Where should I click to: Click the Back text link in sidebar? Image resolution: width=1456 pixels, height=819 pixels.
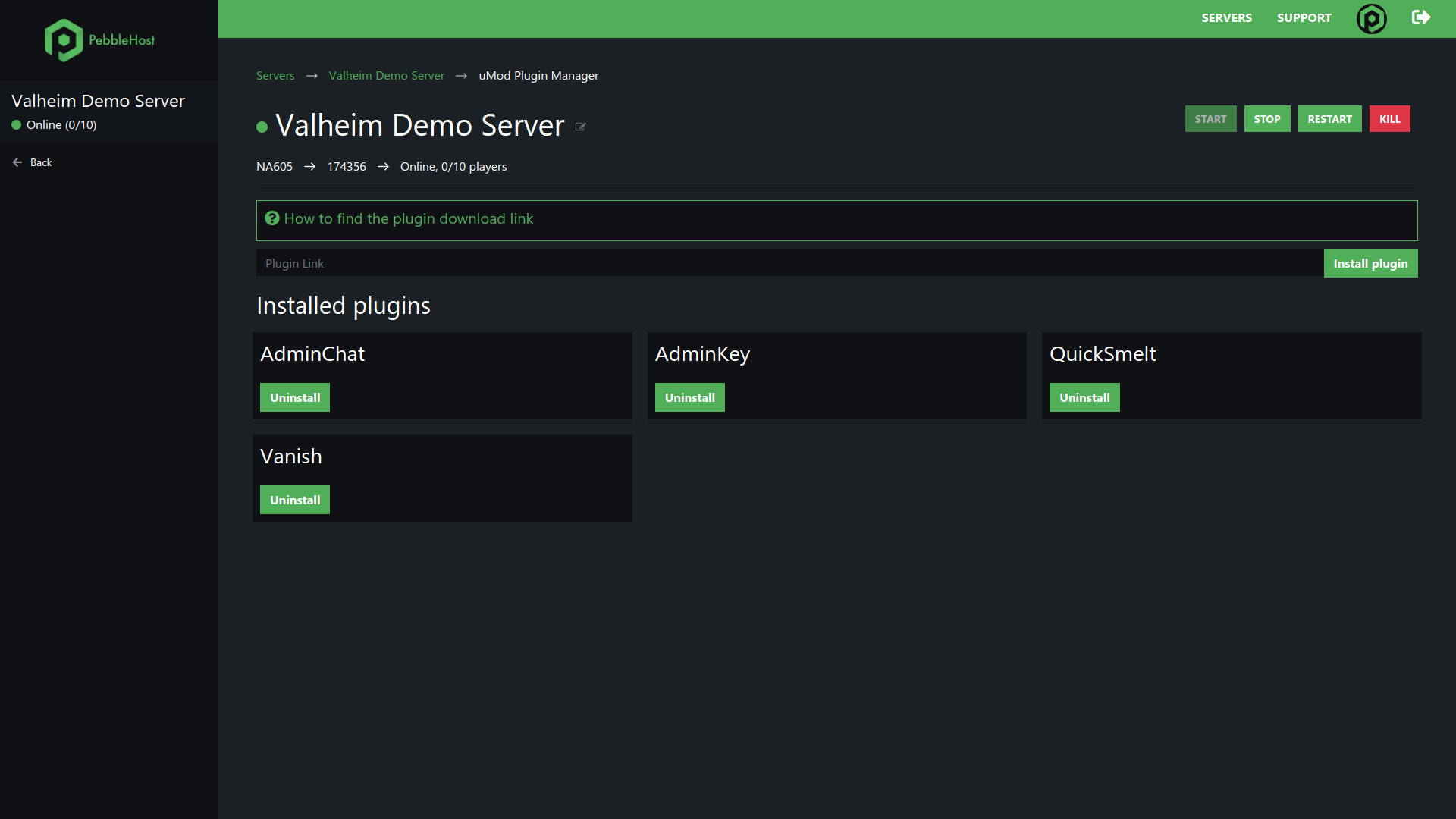(x=41, y=162)
